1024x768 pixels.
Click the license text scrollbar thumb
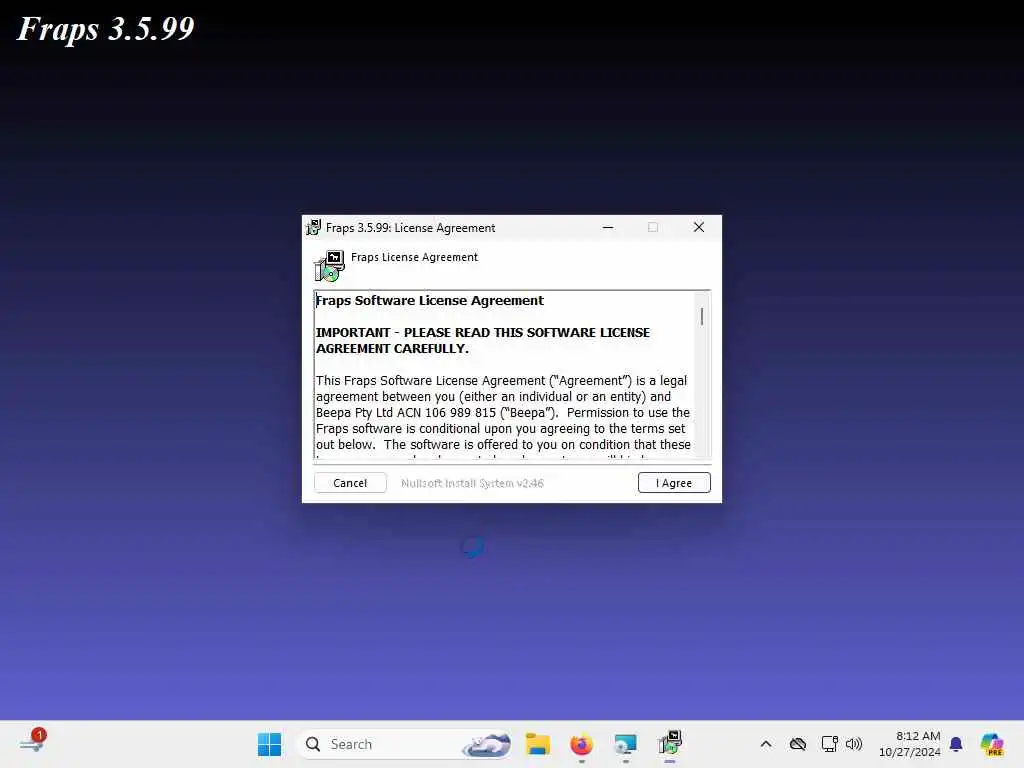(x=702, y=317)
